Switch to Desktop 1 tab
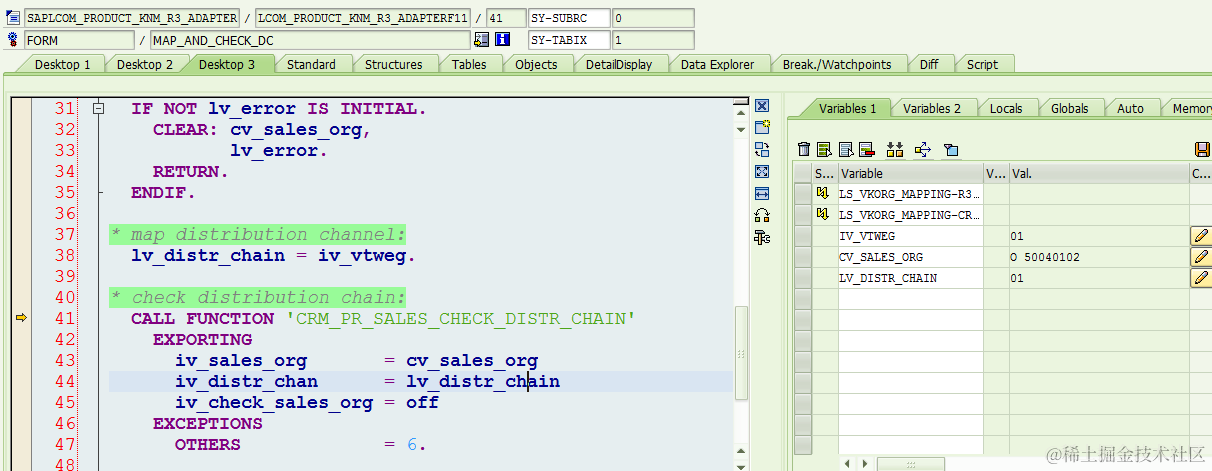 point(63,64)
